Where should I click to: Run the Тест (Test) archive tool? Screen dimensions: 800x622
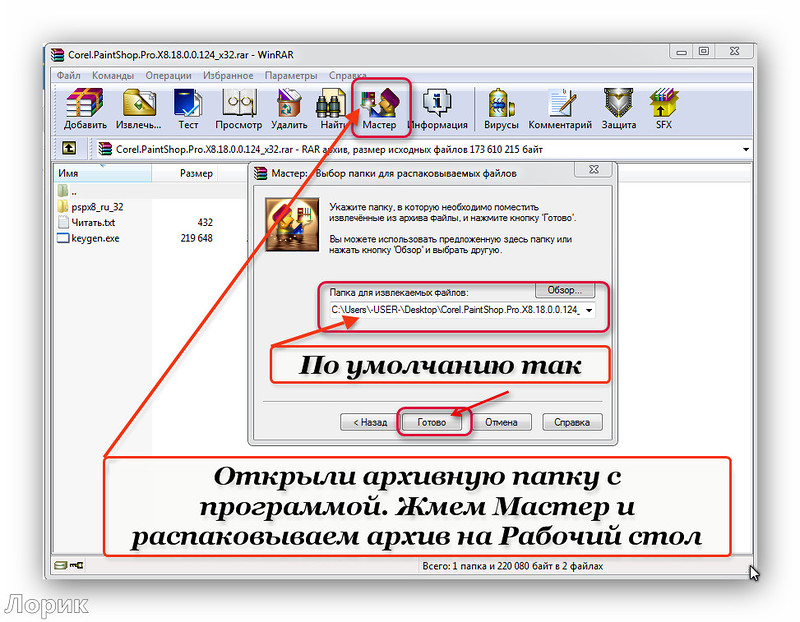pos(188,108)
